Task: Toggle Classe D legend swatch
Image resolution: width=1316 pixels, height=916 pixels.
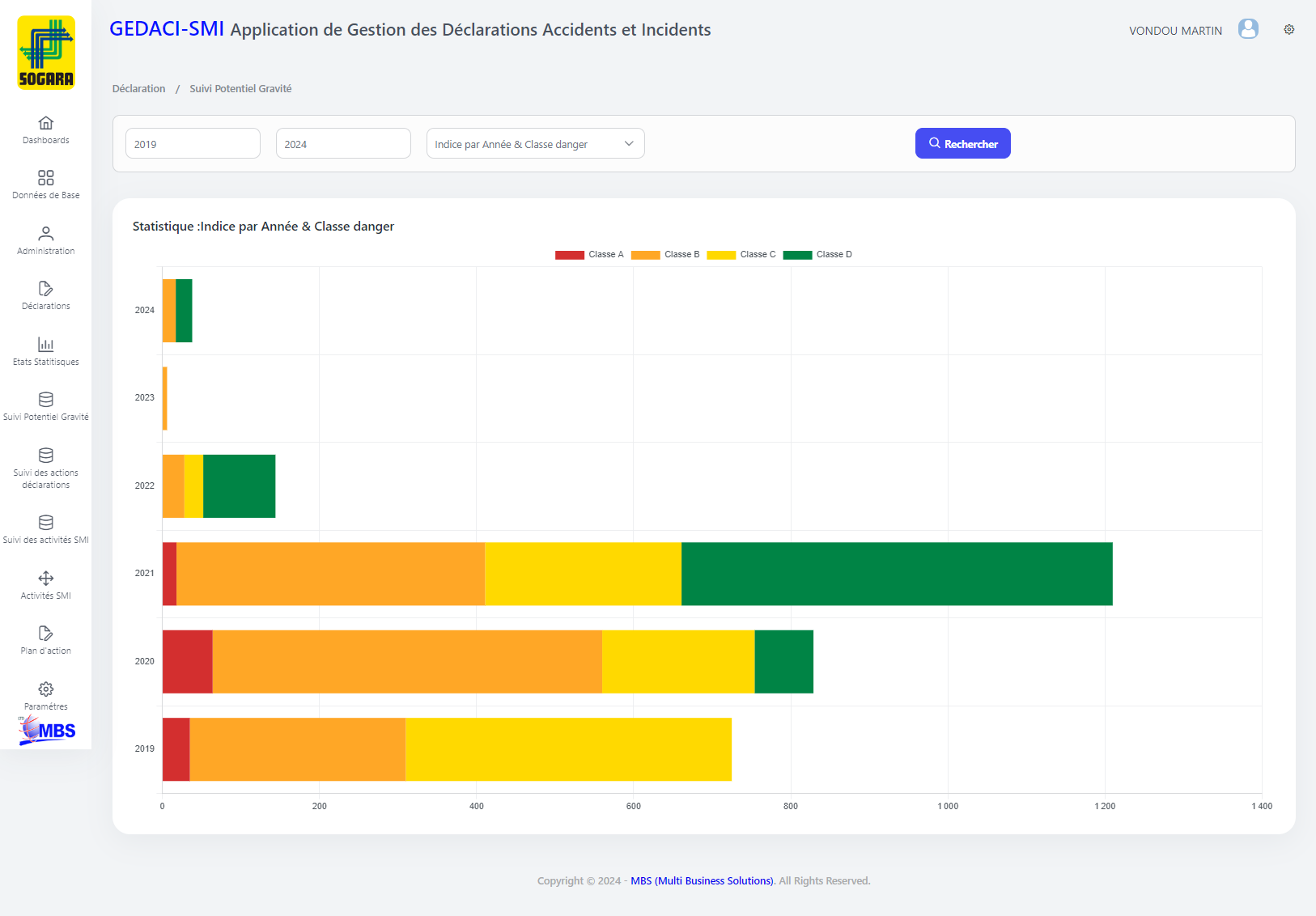Action: [797, 255]
